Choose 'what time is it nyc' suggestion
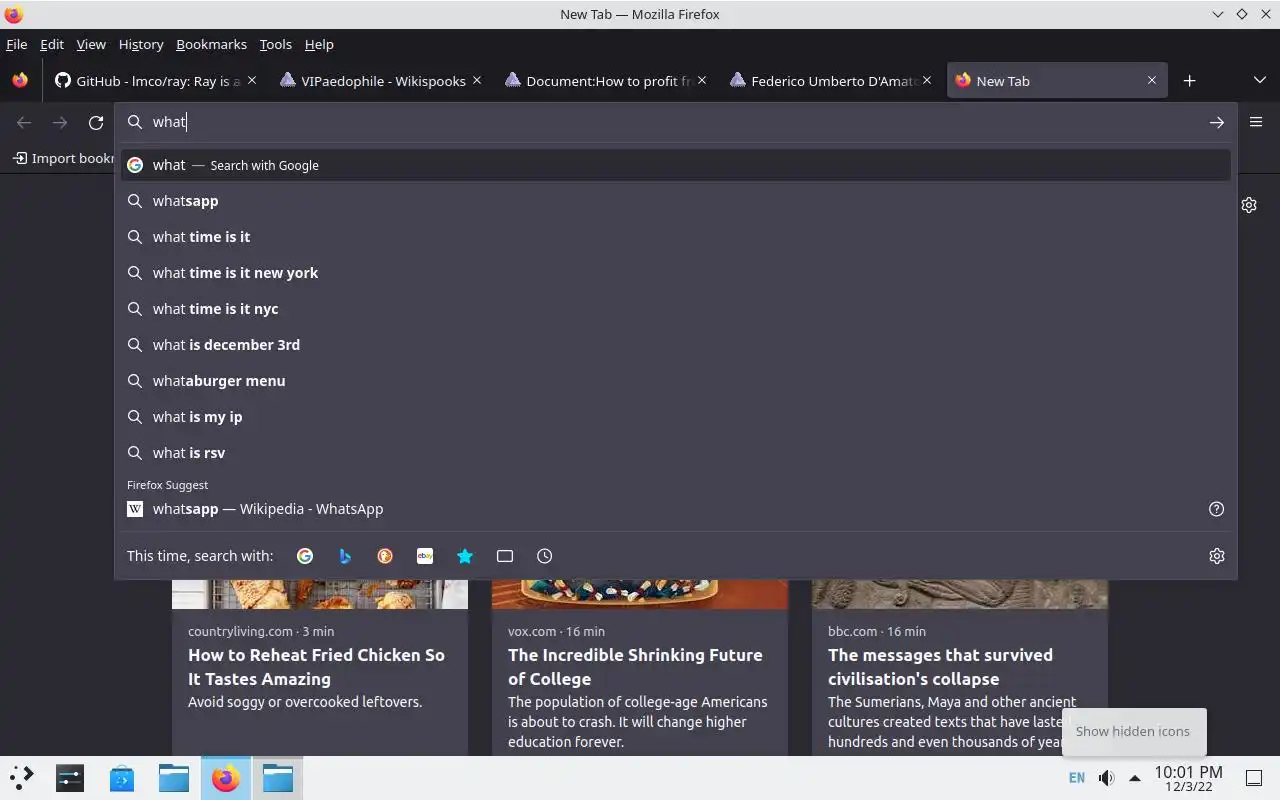The image size is (1280, 800). (x=676, y=309)
